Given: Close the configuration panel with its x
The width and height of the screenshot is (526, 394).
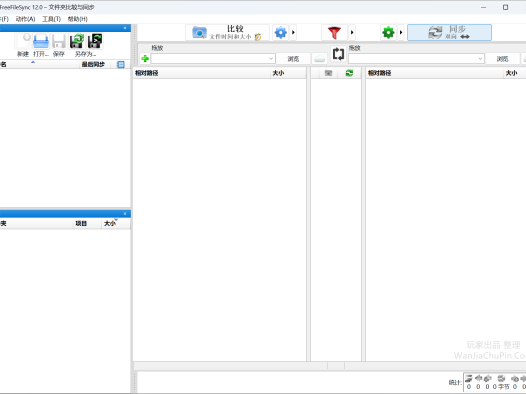Looking at the screenshot, I should [125, 28].
